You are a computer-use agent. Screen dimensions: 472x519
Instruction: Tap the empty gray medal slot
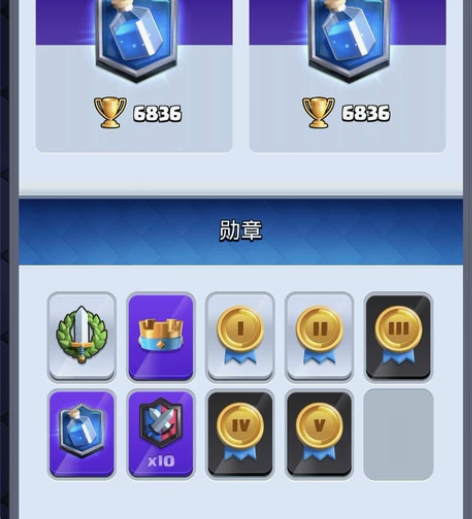pos(398,434)
